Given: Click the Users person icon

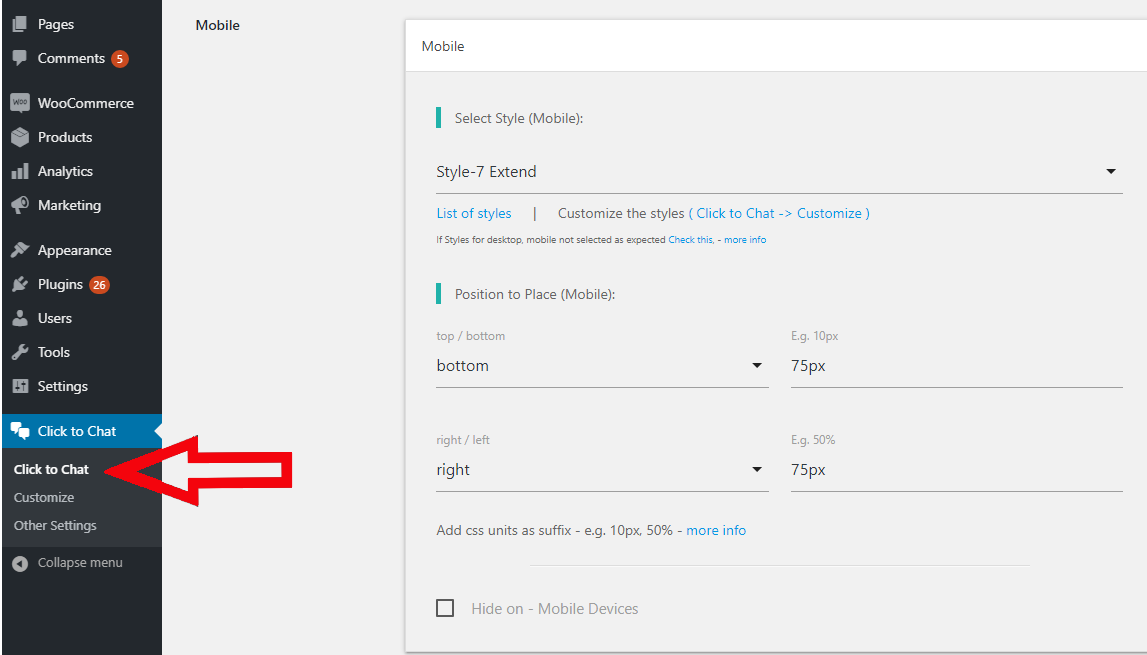Looking at the screenshot, I should [20, 318].
